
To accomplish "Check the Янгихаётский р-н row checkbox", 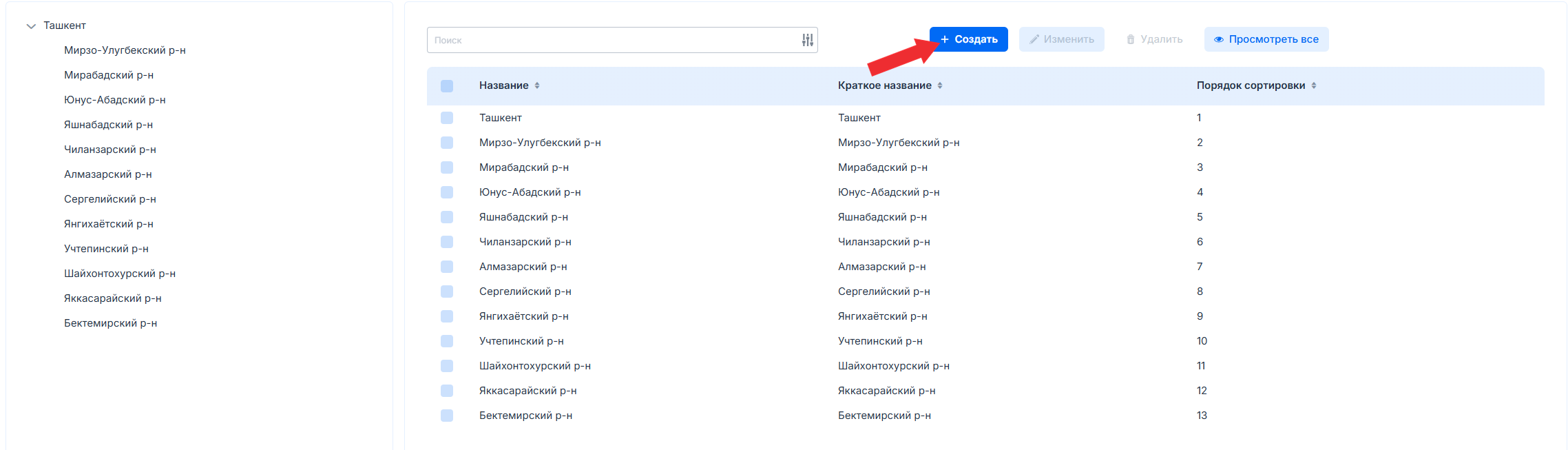I will pyautogui.click(x=447, y=316).
